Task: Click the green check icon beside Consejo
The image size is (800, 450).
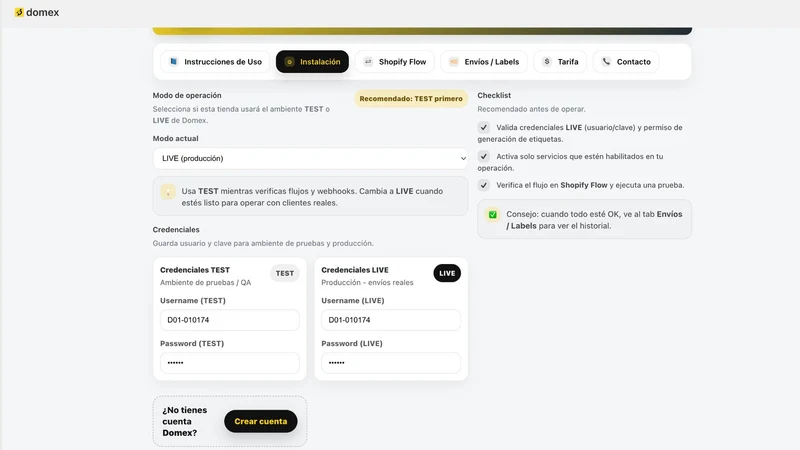Action: (492, 214)
